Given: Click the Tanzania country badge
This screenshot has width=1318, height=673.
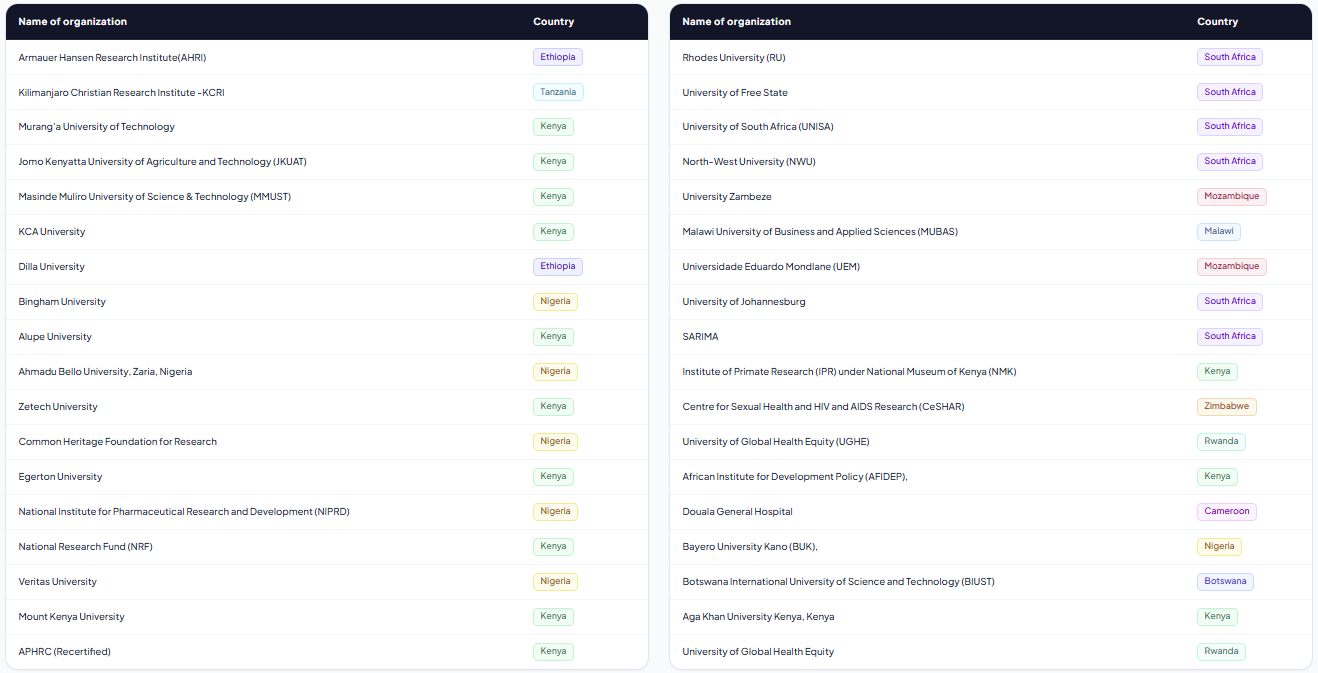Looking at the screenshot, I should click(558, 92).
